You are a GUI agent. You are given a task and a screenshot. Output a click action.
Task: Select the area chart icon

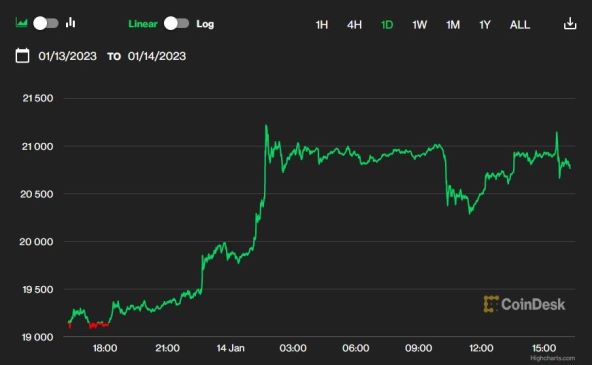(22, 23)
